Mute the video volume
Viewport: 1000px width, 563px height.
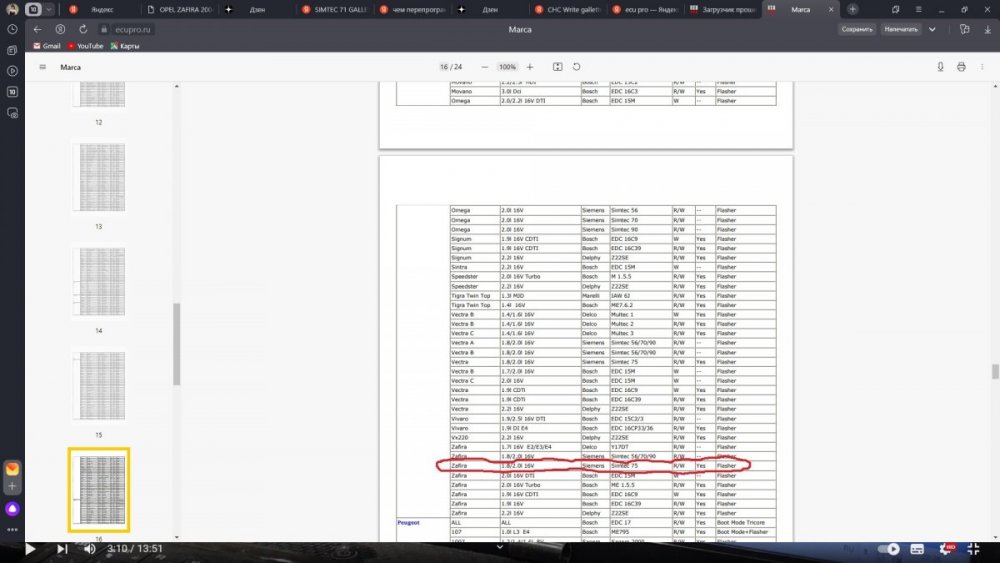coord(90,549)
